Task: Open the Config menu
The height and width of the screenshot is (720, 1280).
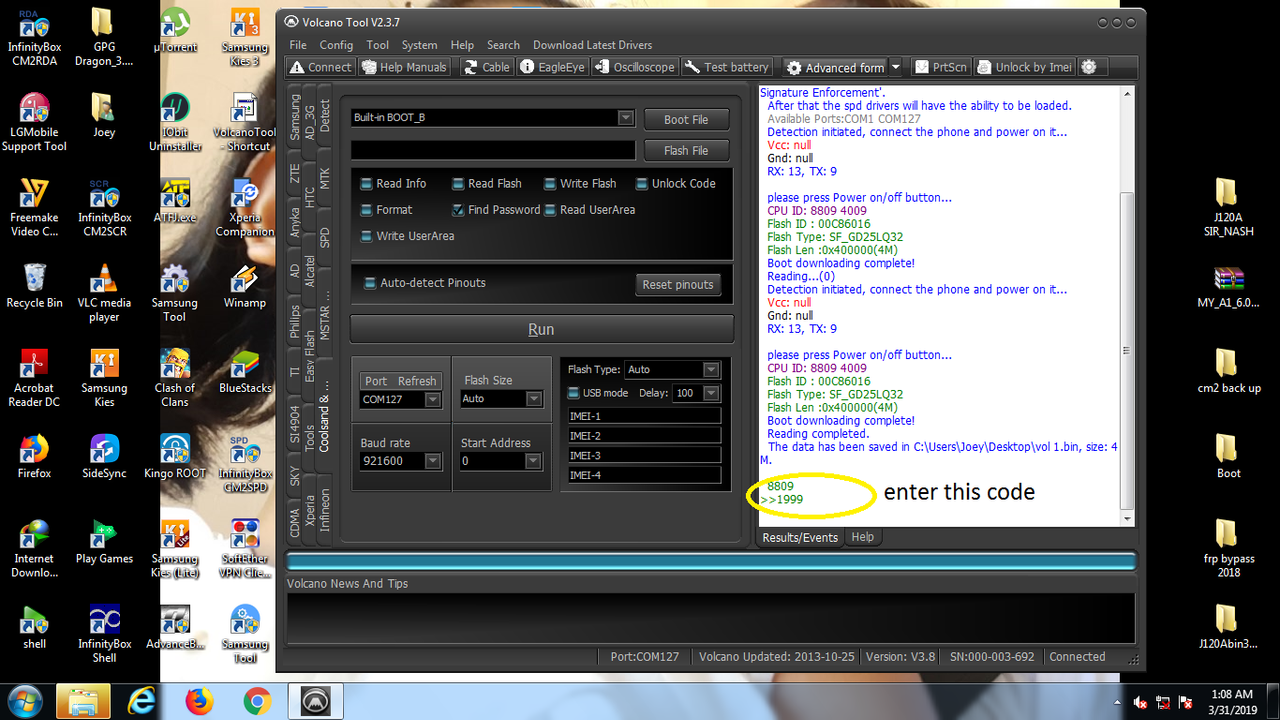Action: pyautogui.click(x=336, y=45)
